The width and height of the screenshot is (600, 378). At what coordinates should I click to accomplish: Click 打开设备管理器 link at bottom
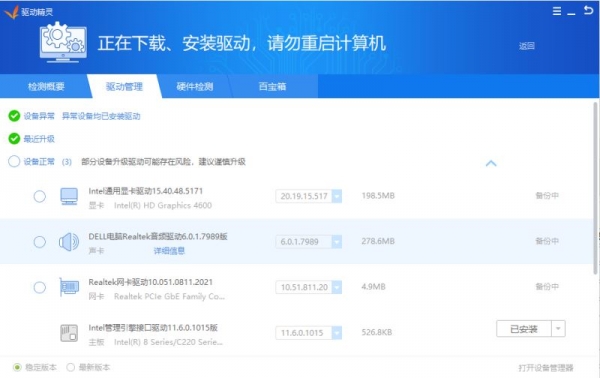(546, 368)
